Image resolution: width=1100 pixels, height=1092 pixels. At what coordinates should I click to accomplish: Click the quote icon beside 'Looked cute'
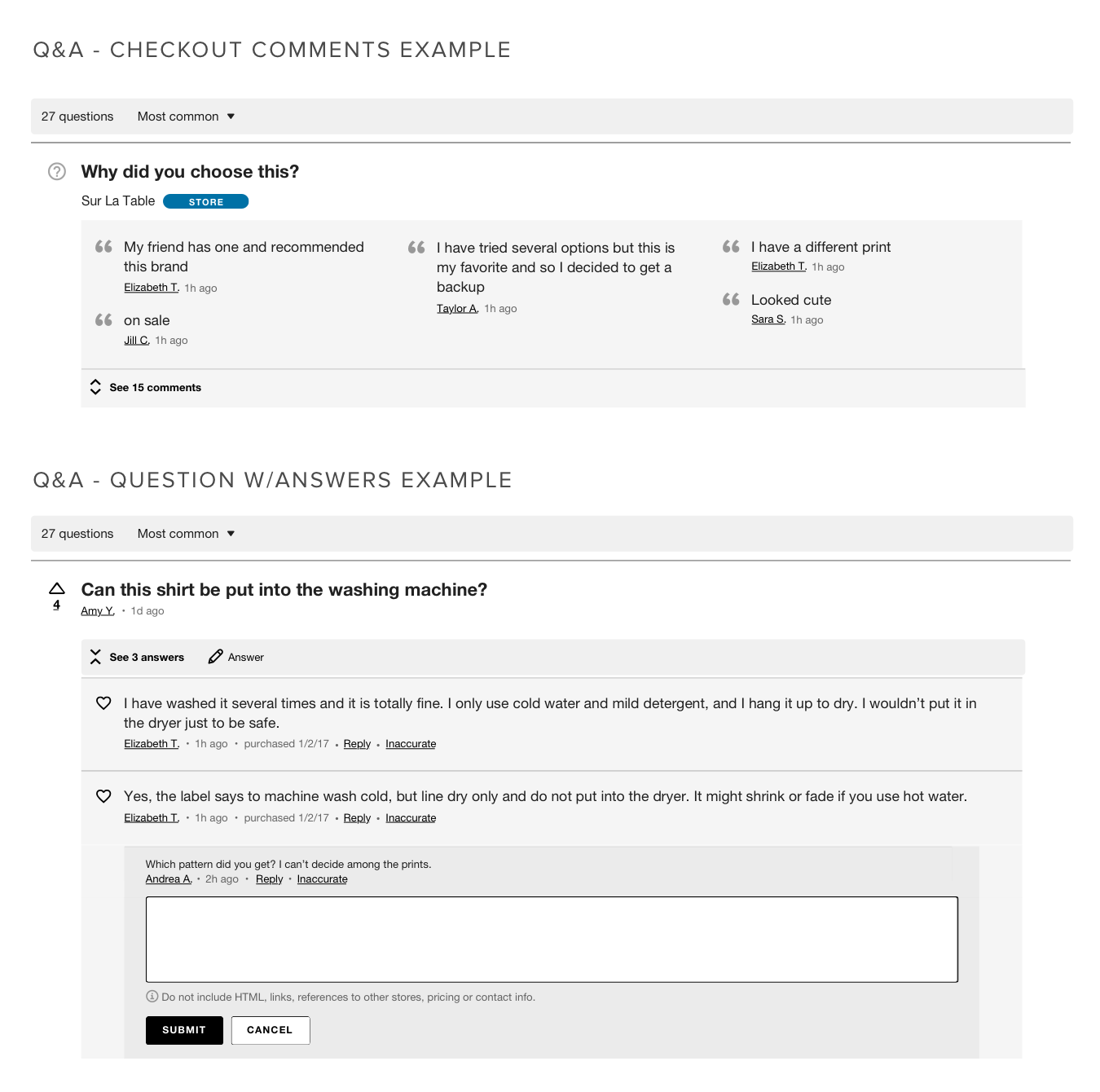pyautogui.click(x=731, y=299)
